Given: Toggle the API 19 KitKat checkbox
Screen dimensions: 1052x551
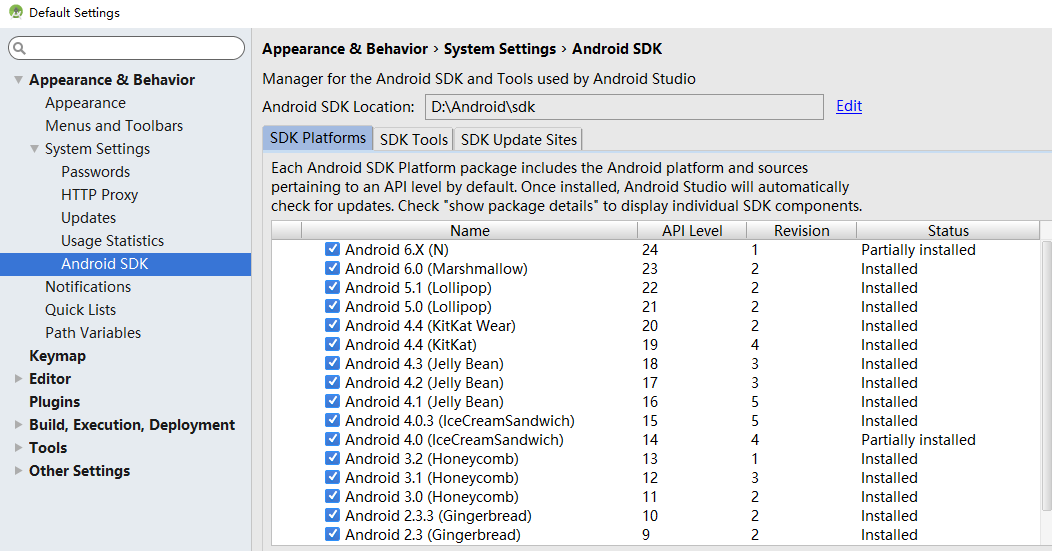Looking at the screenshot, I should point(332,344).
